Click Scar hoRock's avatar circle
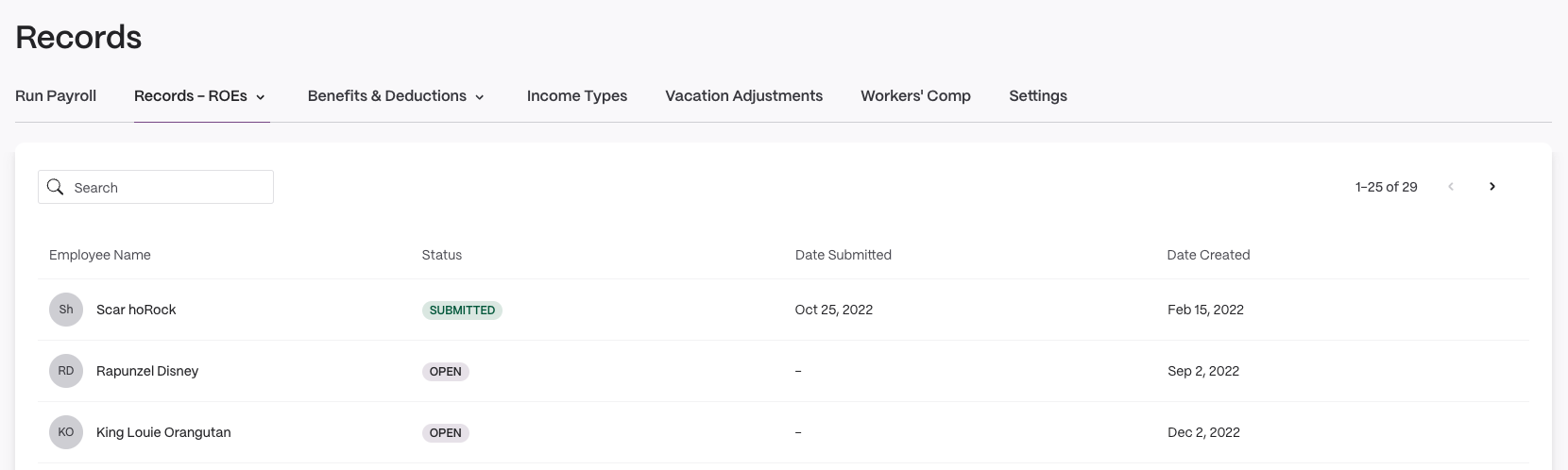Screen dimensions: 1568x470 tap(66, 310)
